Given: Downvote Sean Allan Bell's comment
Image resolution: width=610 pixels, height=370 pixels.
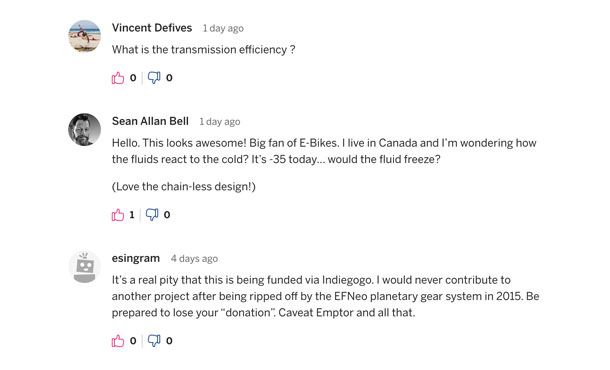Looking at the screenshot, I should point(152,215).
